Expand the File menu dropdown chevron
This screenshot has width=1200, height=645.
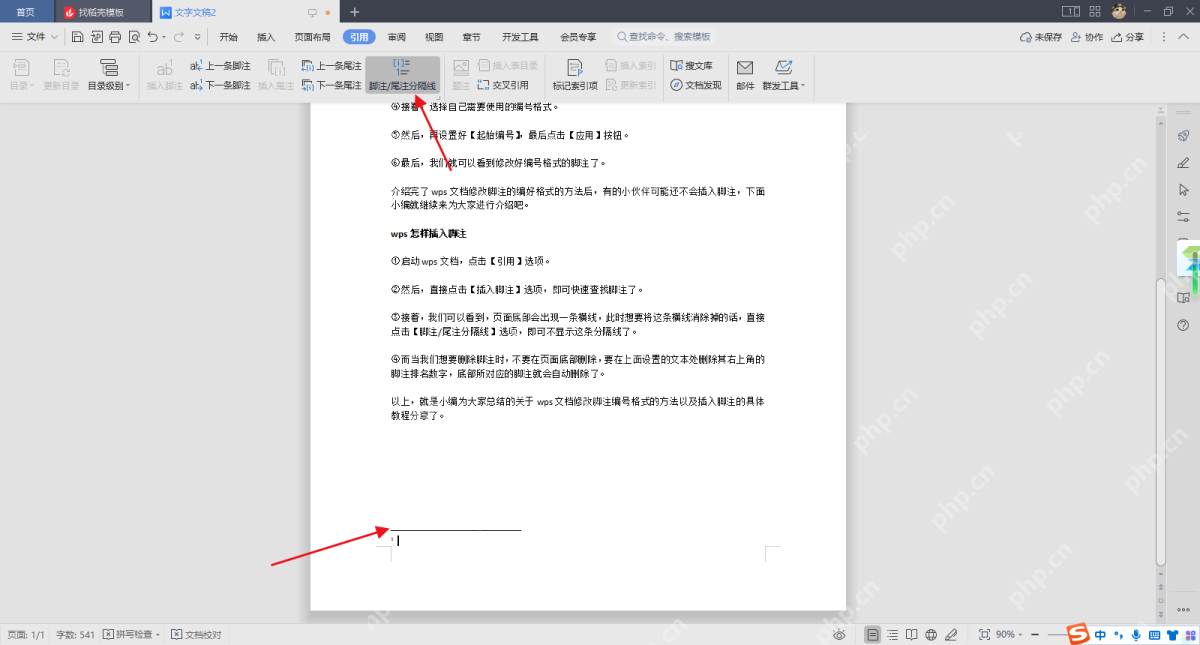pyautogui.click(x=54, y=37)
